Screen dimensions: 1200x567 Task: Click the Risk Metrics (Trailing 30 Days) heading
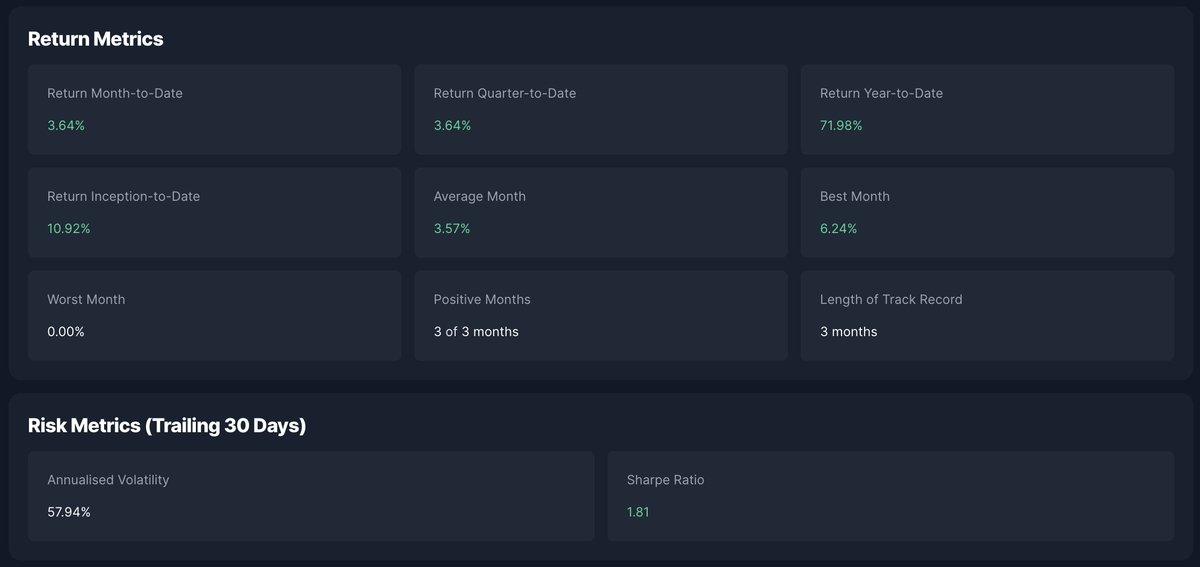(167, 426)
